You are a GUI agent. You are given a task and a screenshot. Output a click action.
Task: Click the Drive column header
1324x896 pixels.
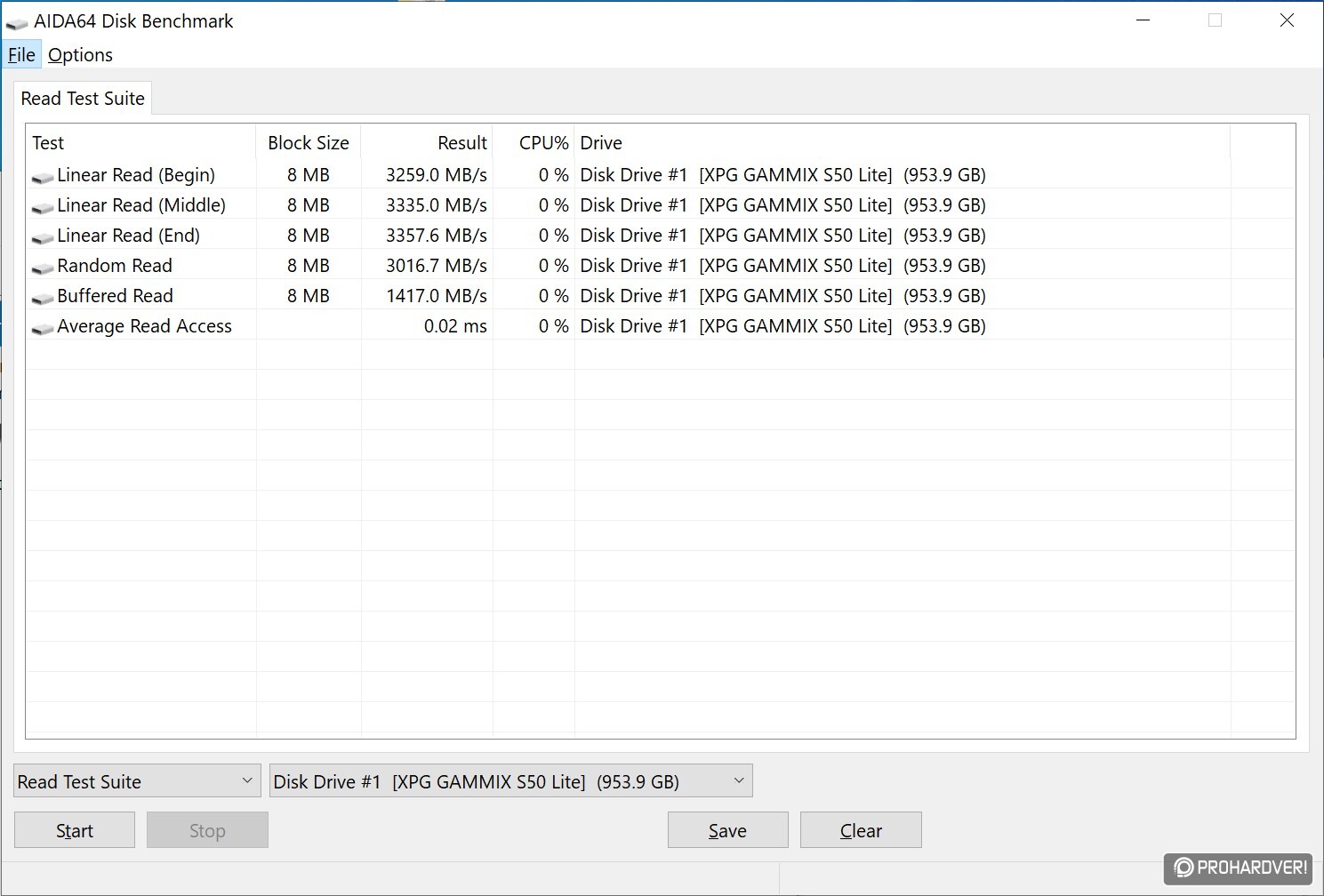point(903,142)
